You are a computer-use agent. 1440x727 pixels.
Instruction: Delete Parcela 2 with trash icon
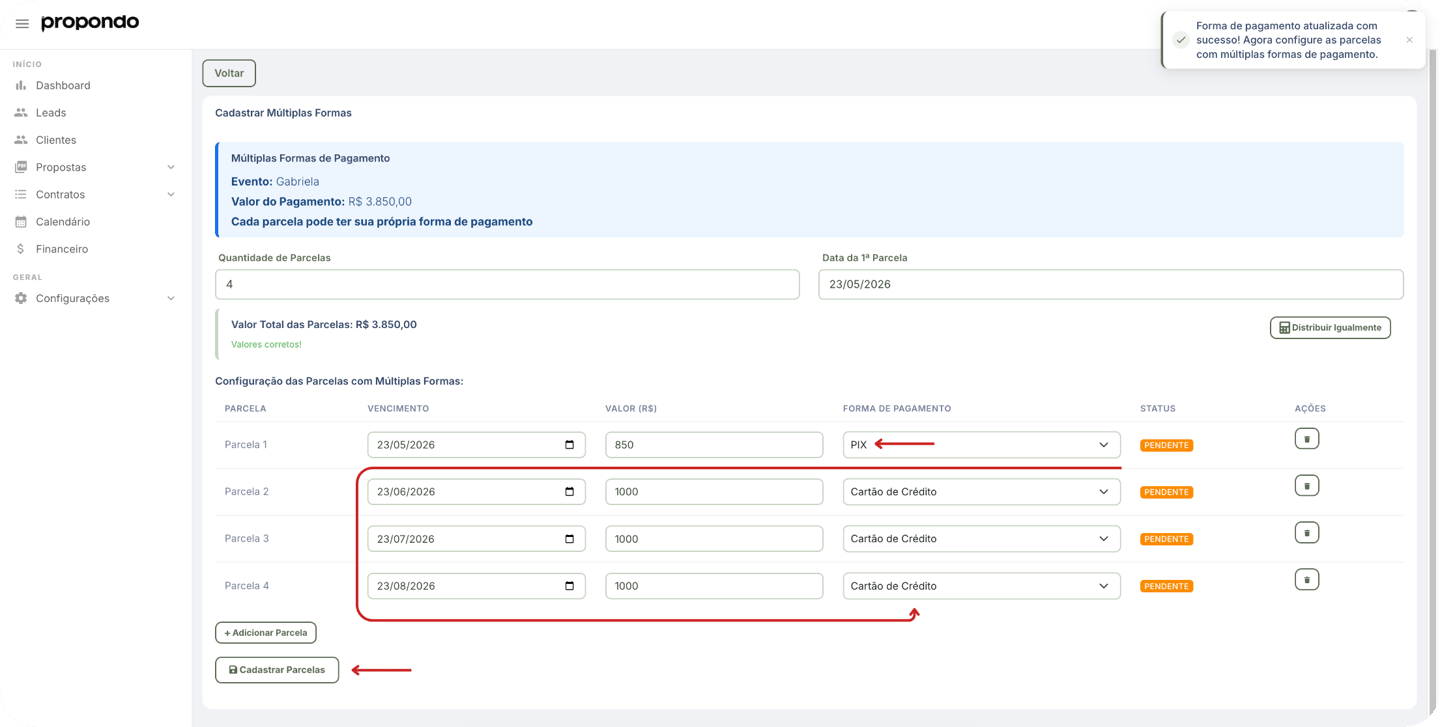point(1306,486)
